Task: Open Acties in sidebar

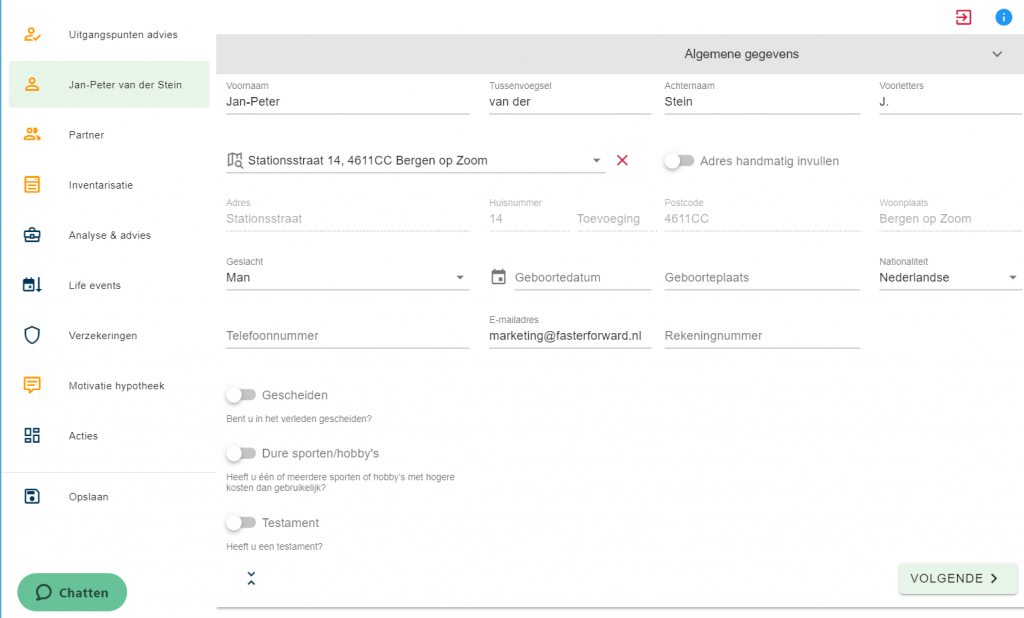Action: pos(109,436)
